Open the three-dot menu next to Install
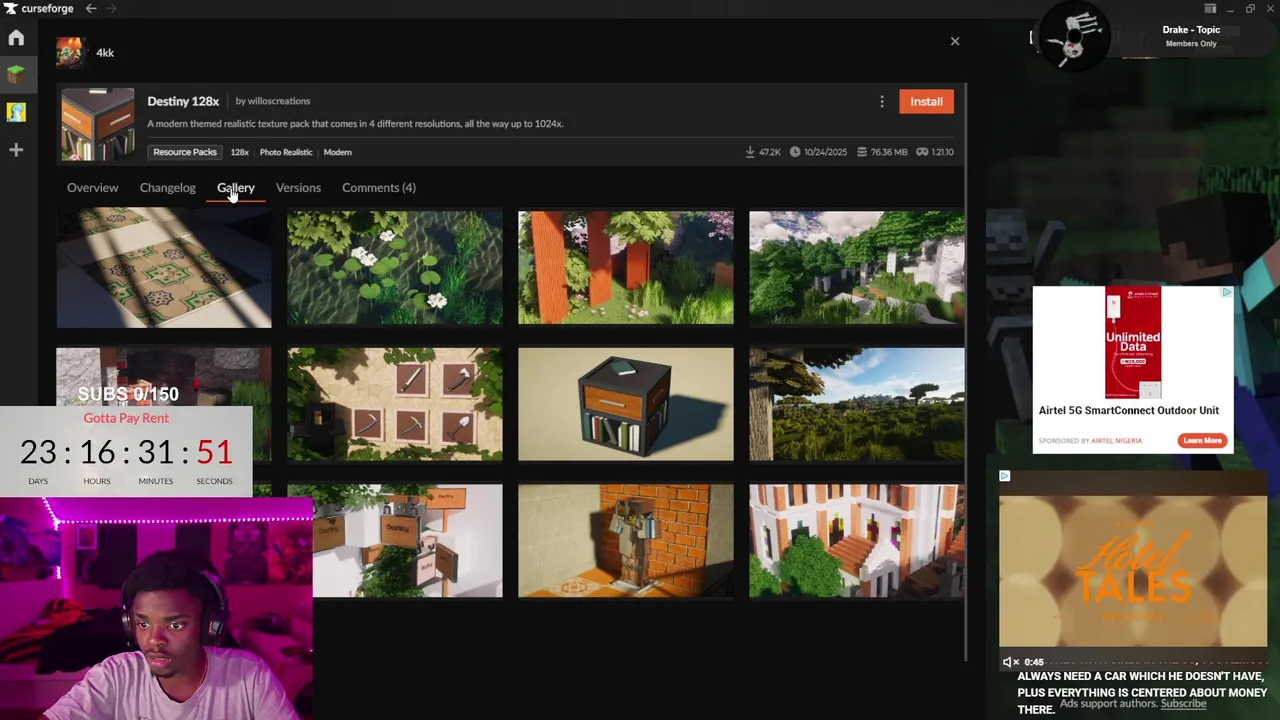 click(x=882, y=101)
